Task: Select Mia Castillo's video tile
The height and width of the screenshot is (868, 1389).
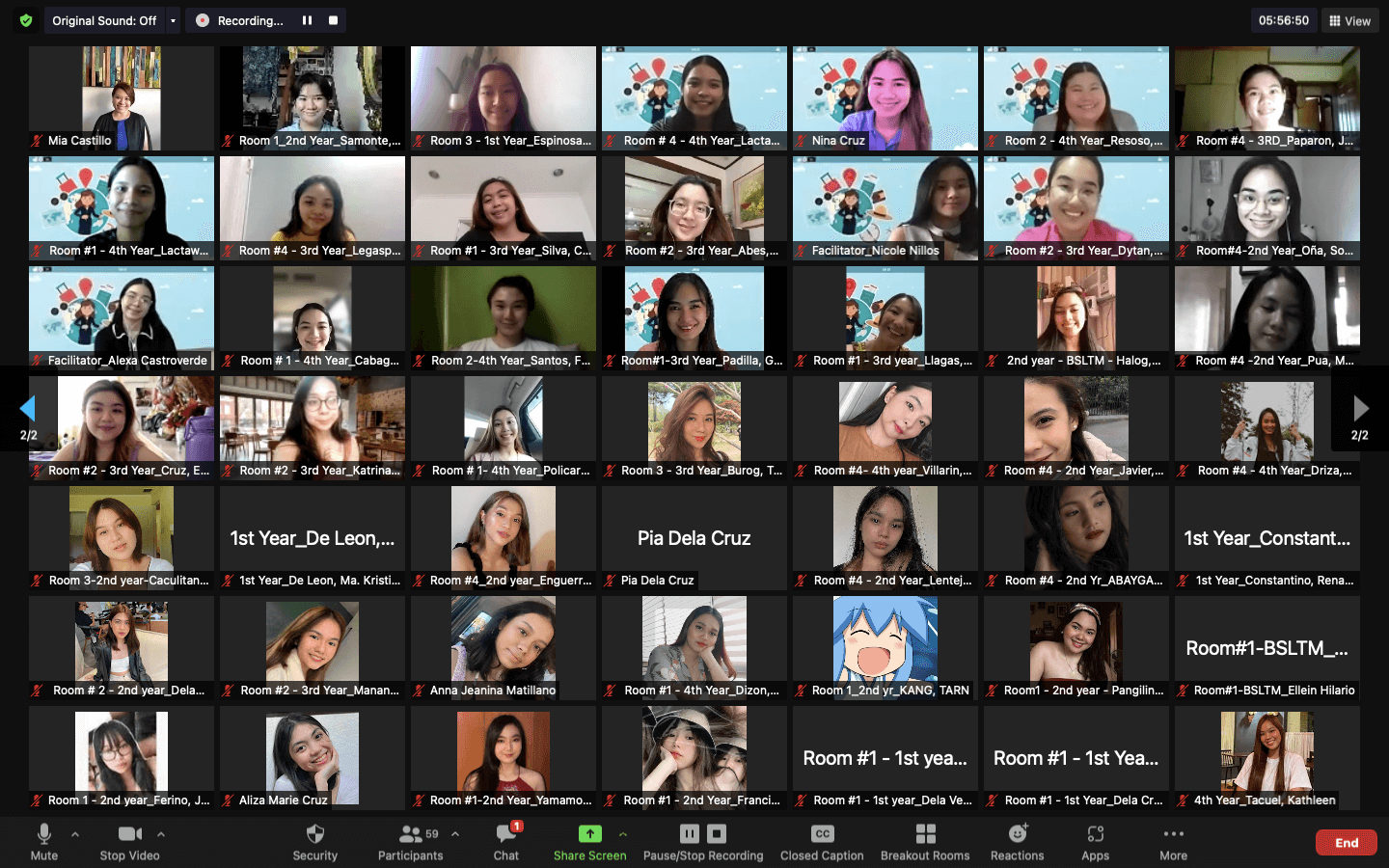Action: pos(122,98)
